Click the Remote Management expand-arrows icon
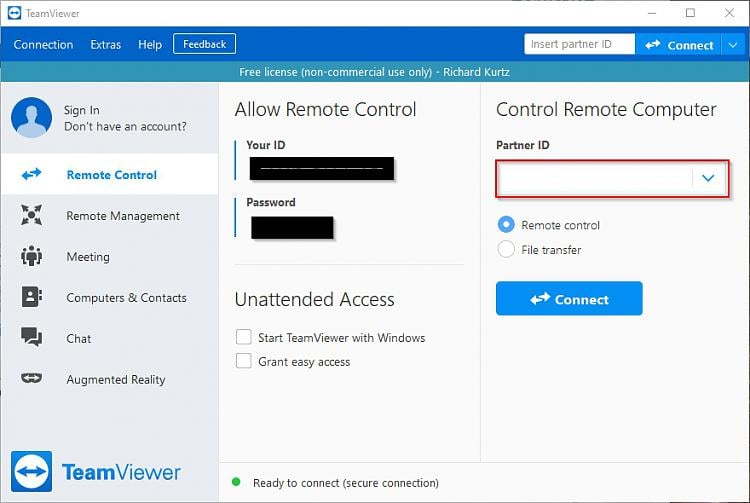Viewport: 750px width, 503px height. click(32, 215)
